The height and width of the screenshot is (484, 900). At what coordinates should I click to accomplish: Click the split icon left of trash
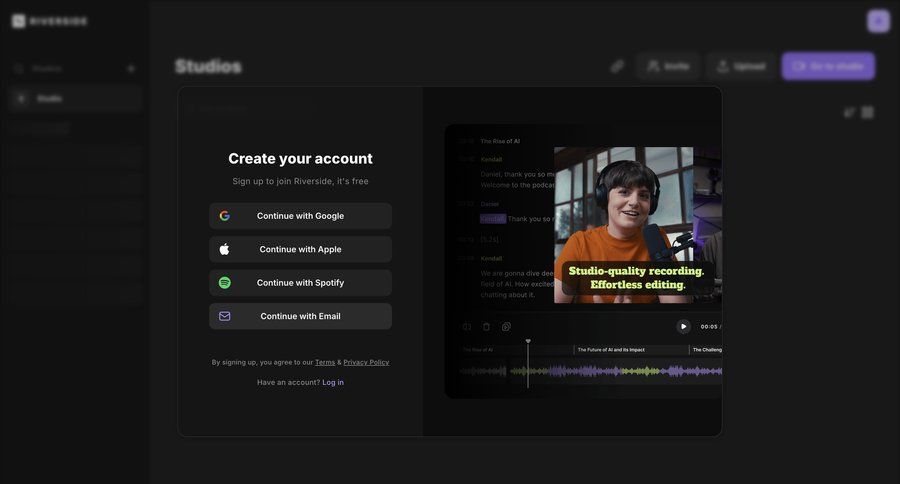tap(467, 327)
